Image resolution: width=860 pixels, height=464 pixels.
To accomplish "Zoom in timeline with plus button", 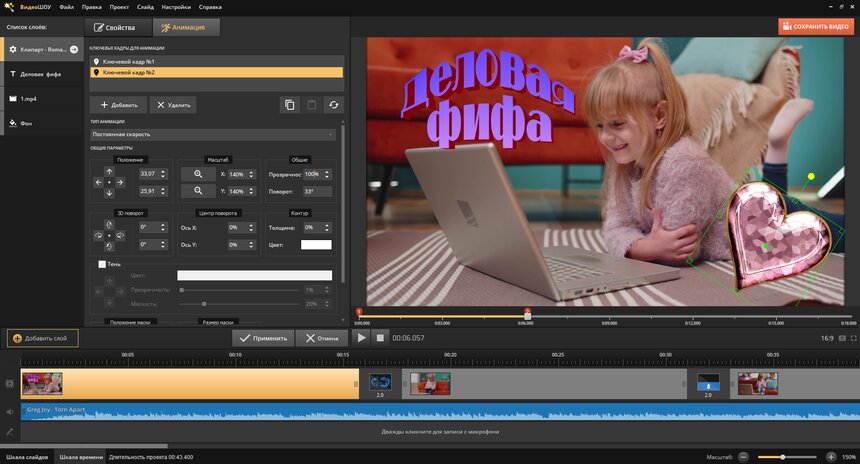I will coord(831,457).
